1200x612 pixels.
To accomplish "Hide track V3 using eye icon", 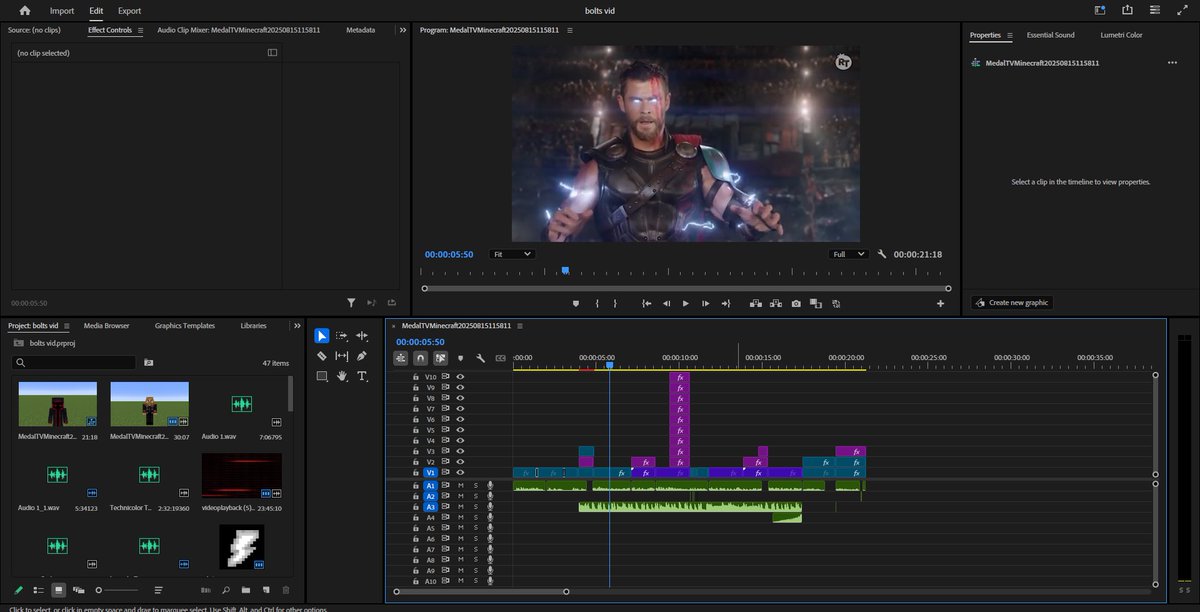I will 461,451.
